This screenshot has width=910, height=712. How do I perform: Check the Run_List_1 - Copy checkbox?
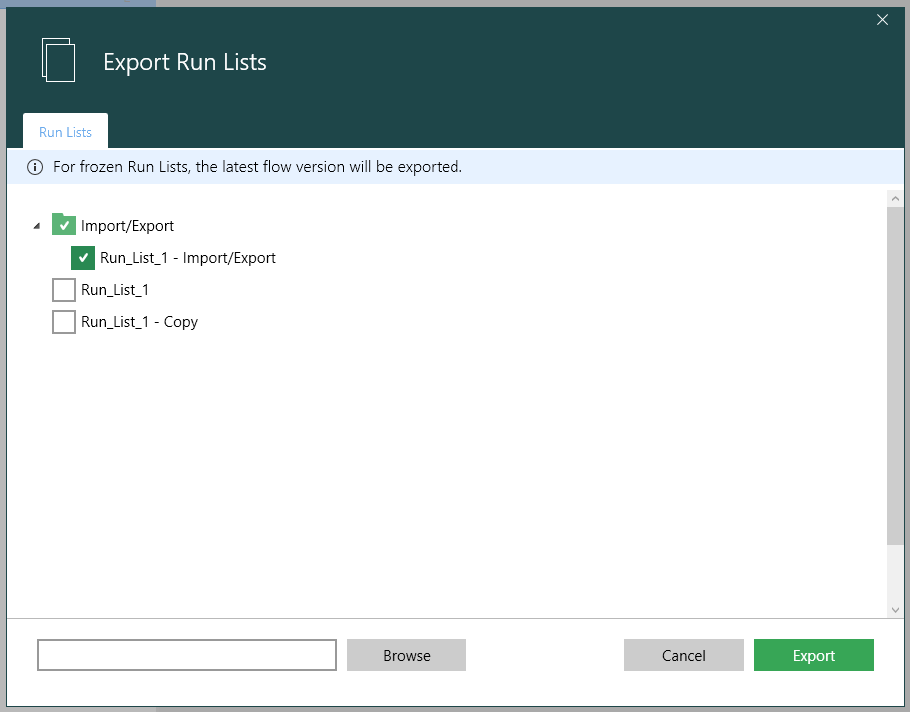coord(63,321)
